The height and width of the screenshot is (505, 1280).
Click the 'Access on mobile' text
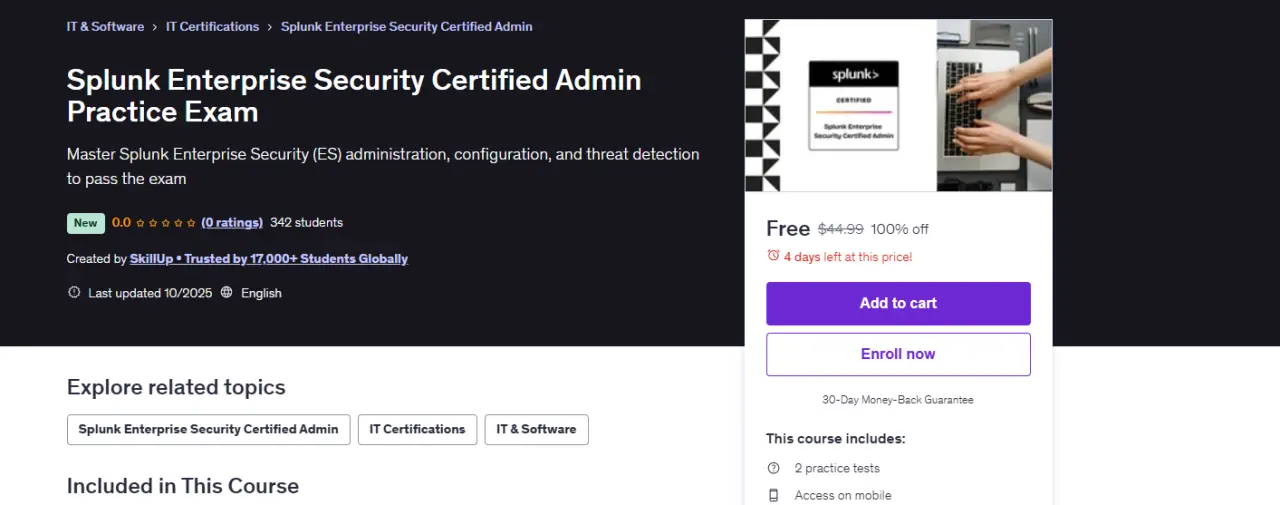pyautogui.click(x=843, y=495)
